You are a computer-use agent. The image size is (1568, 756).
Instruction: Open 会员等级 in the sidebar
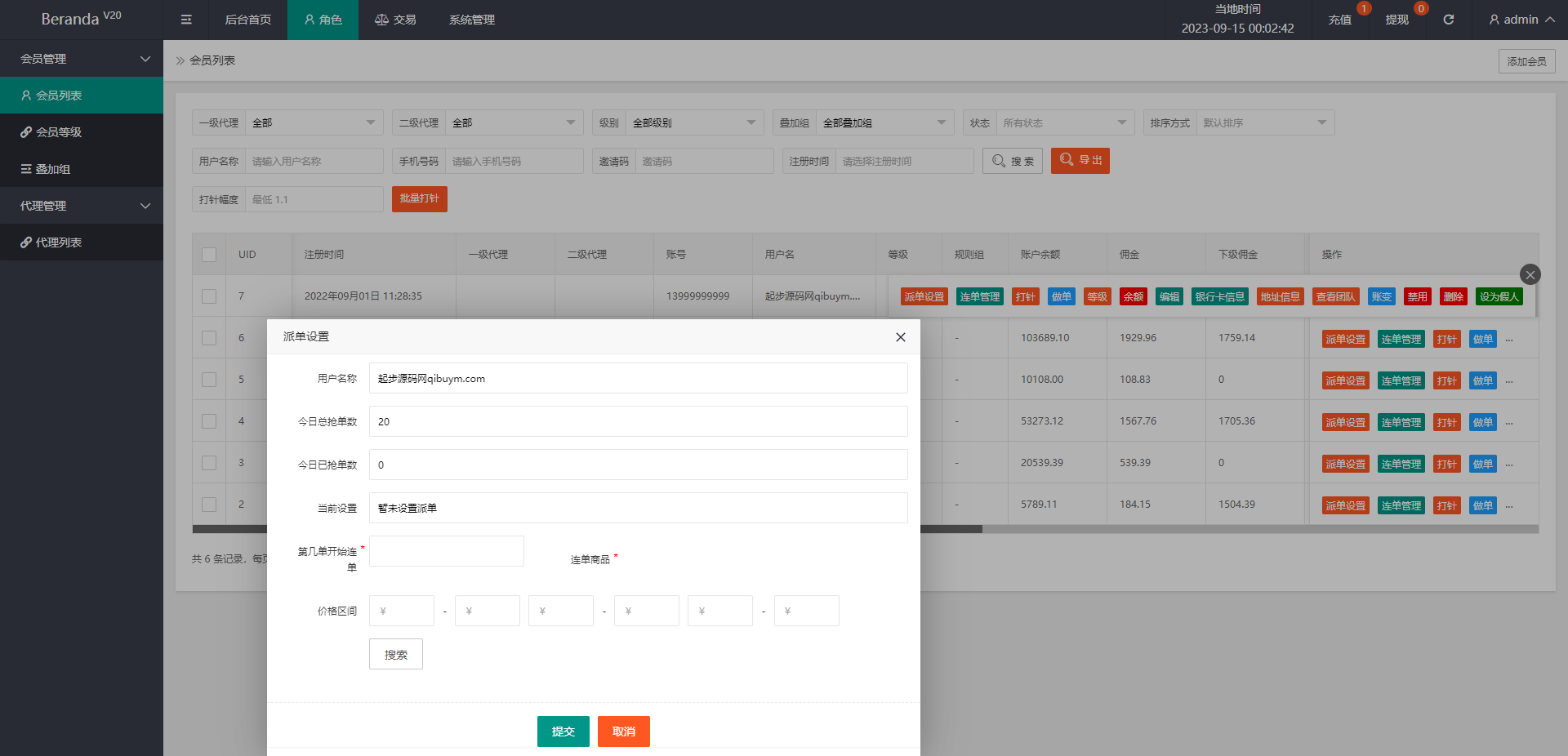58,132
